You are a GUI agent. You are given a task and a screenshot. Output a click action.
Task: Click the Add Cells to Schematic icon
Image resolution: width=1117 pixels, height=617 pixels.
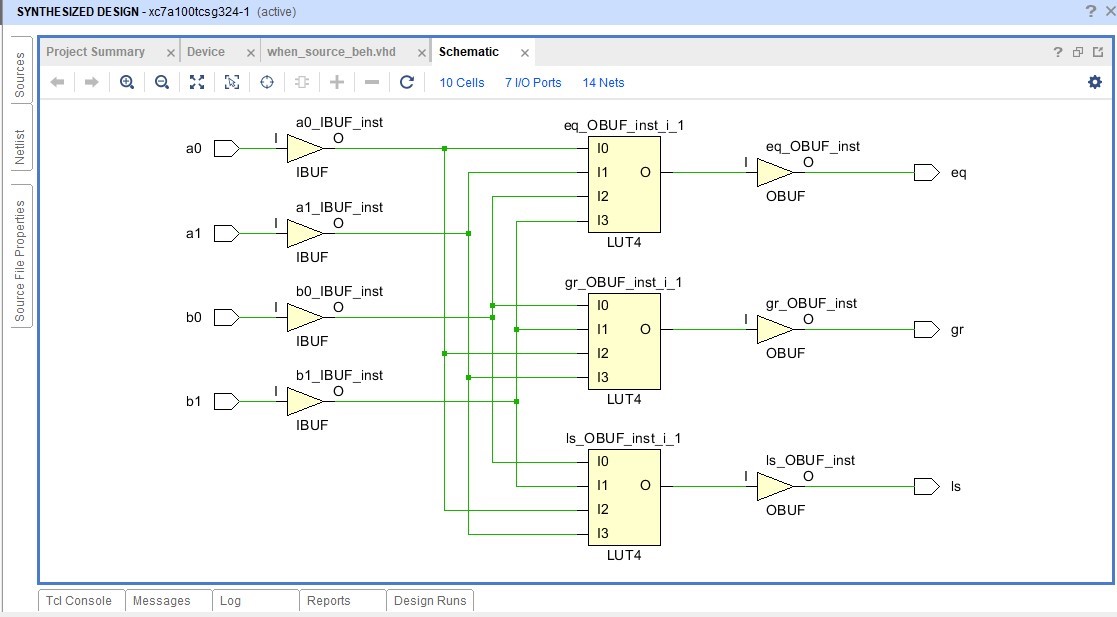(301, 82)
